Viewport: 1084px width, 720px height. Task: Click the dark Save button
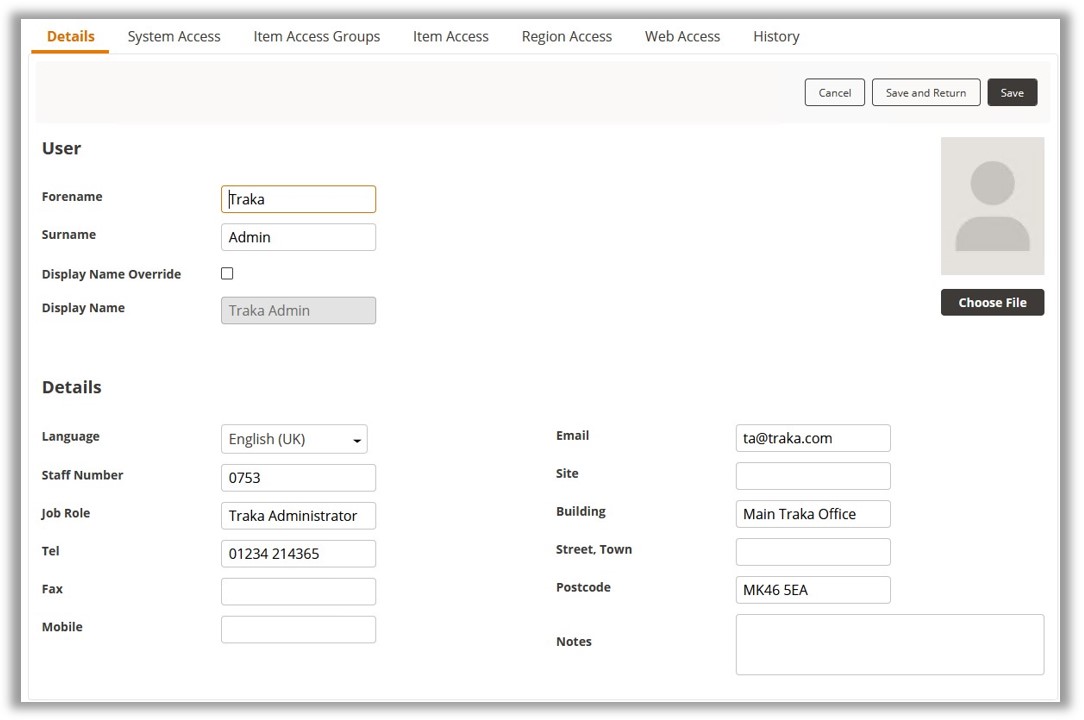pos(1012,93)
